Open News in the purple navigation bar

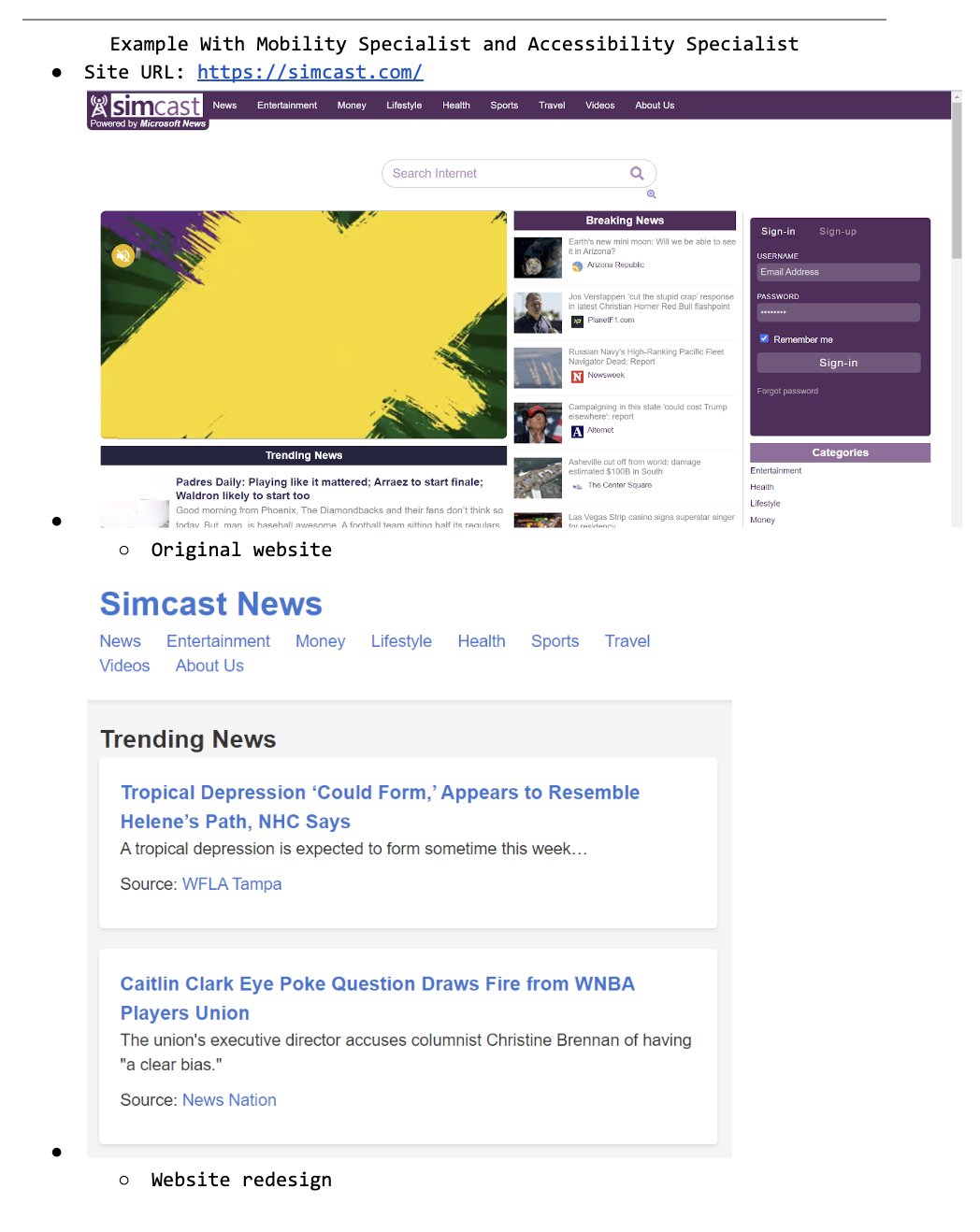pyautogui.click(x=224, y=106)
